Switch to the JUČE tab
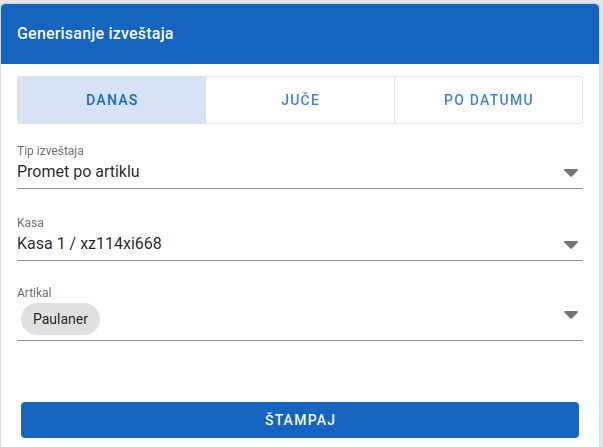Screen dimensions: 603x447 [300, 100]
